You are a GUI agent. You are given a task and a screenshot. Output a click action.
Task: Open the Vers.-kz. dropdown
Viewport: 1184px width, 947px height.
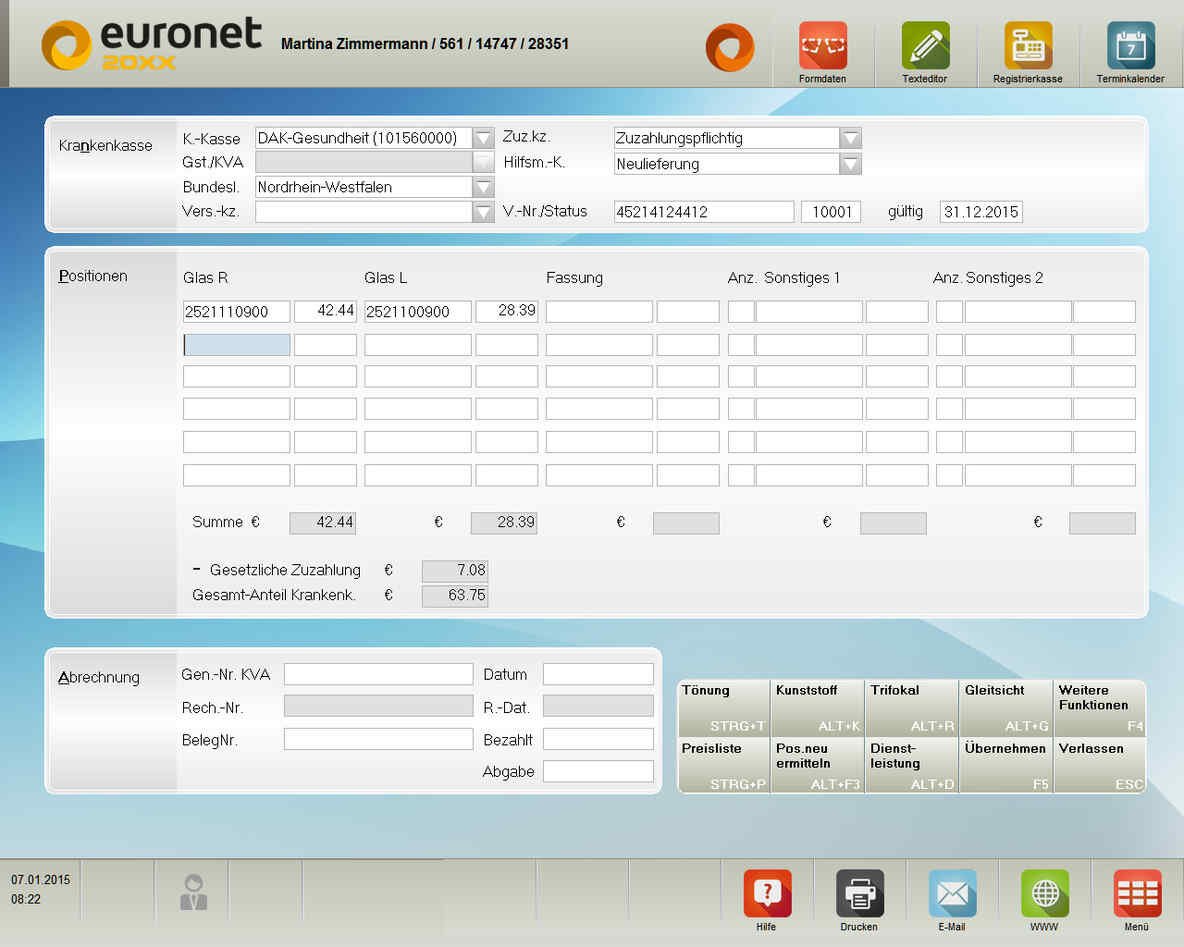[483, 212]
